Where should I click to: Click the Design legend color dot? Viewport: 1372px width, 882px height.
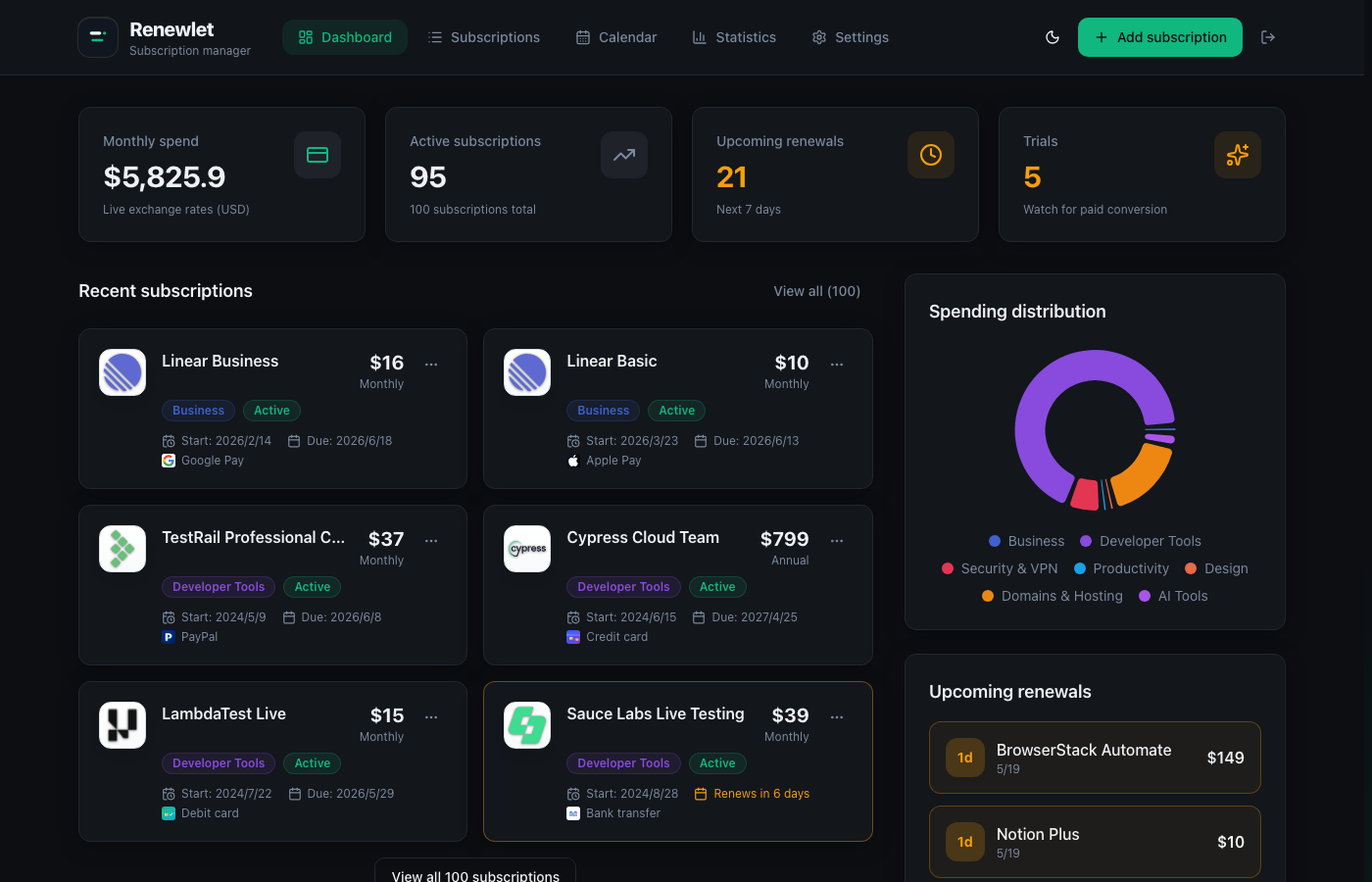[1191, 568]
